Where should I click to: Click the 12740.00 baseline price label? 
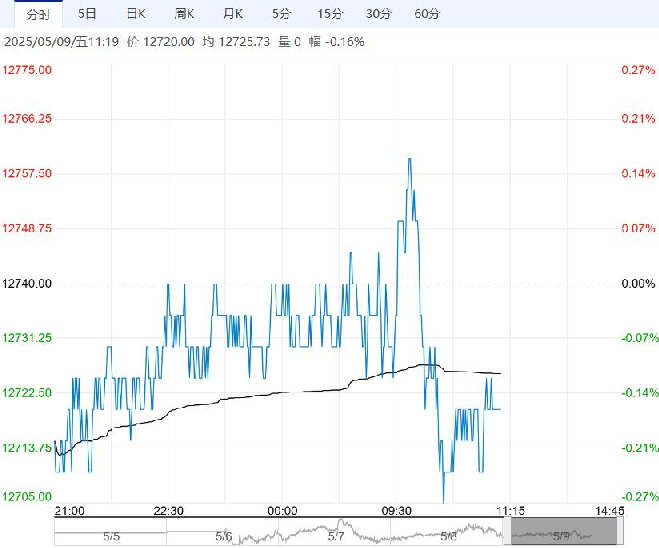pyautogui.click(x=27, y=284)
